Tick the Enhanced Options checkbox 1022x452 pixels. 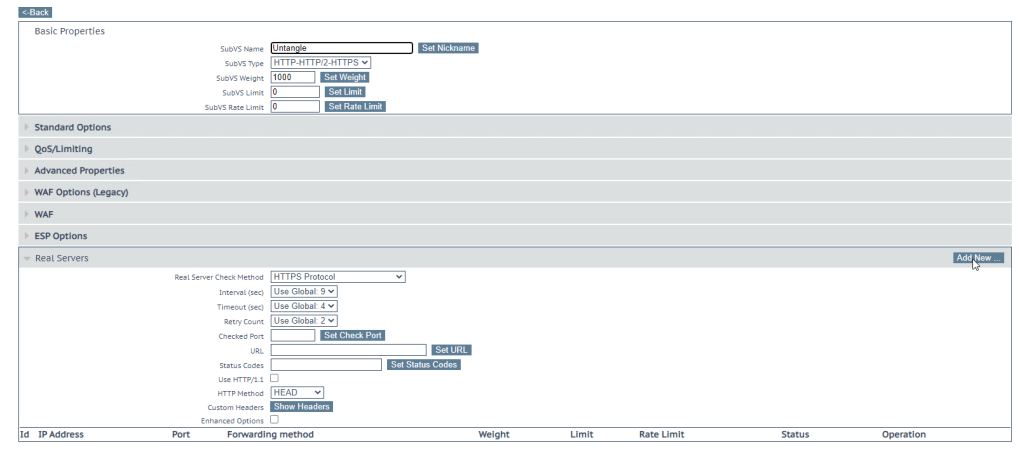[x=275, y=420]
